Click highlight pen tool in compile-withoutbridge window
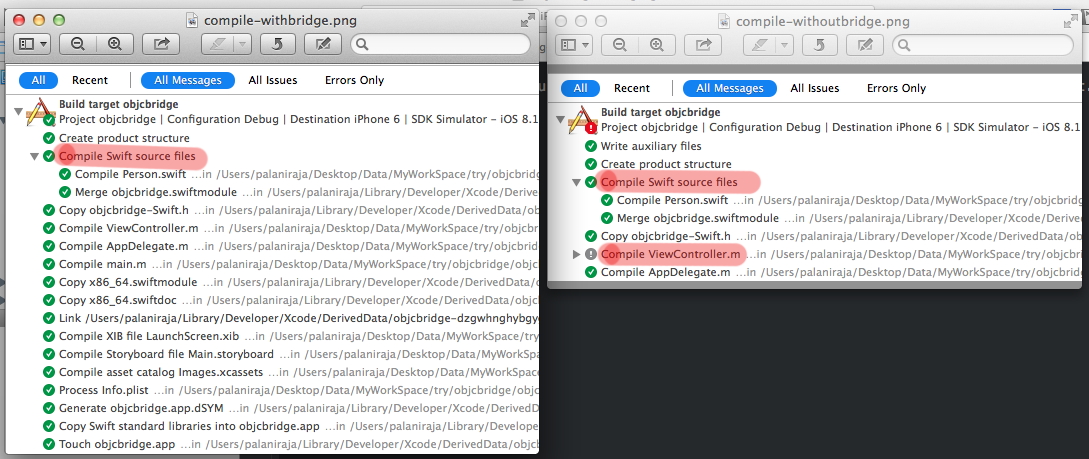1089x459 pixels. [760, 44]
